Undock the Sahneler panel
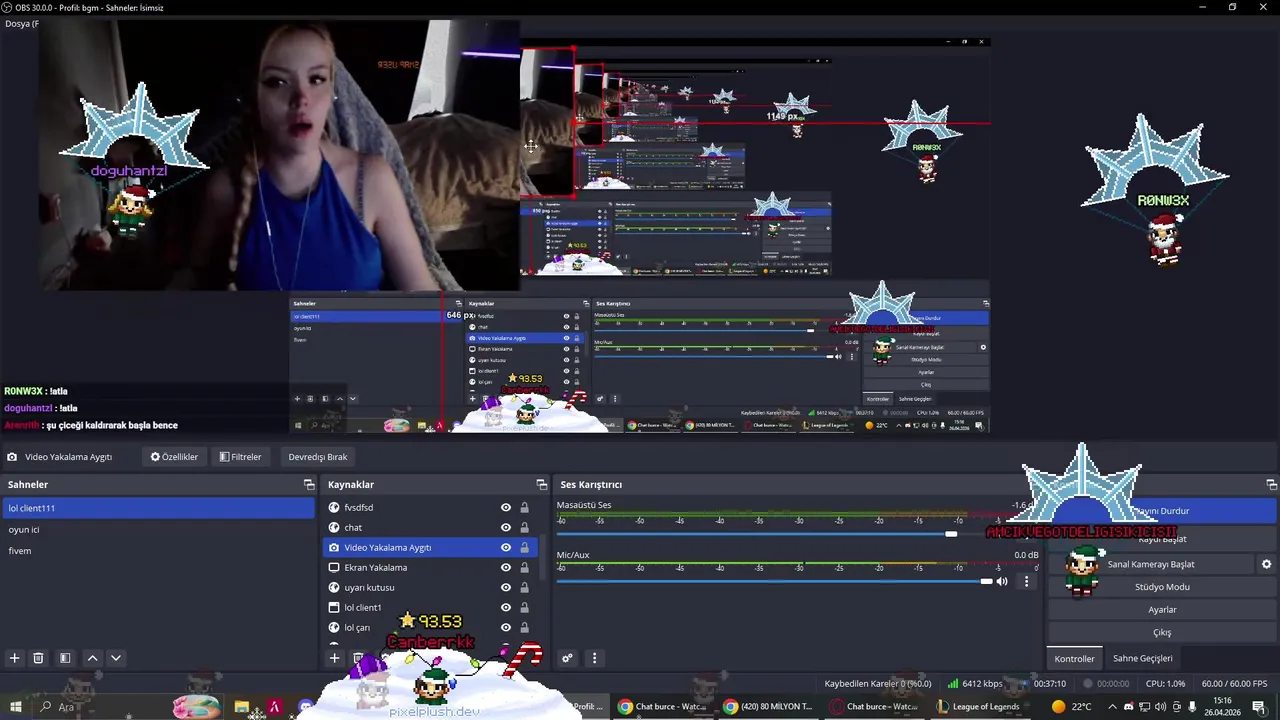 click(309, 484)
